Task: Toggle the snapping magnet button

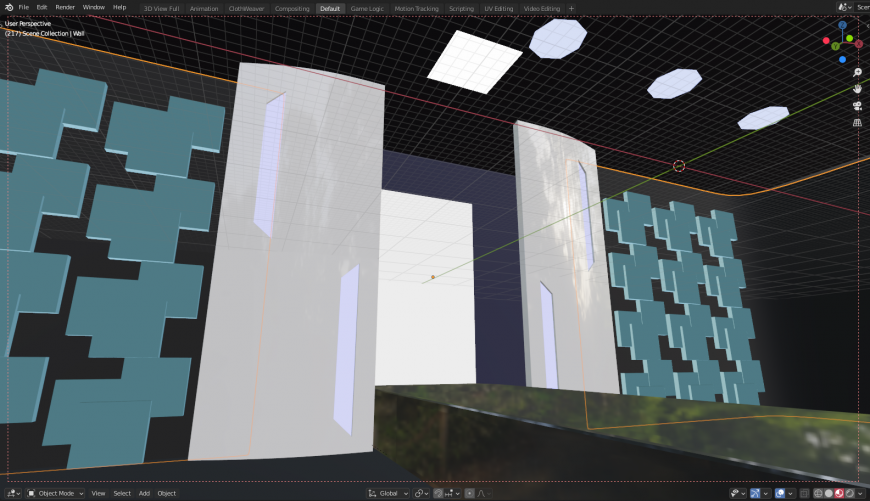Action: click(440, 493)
